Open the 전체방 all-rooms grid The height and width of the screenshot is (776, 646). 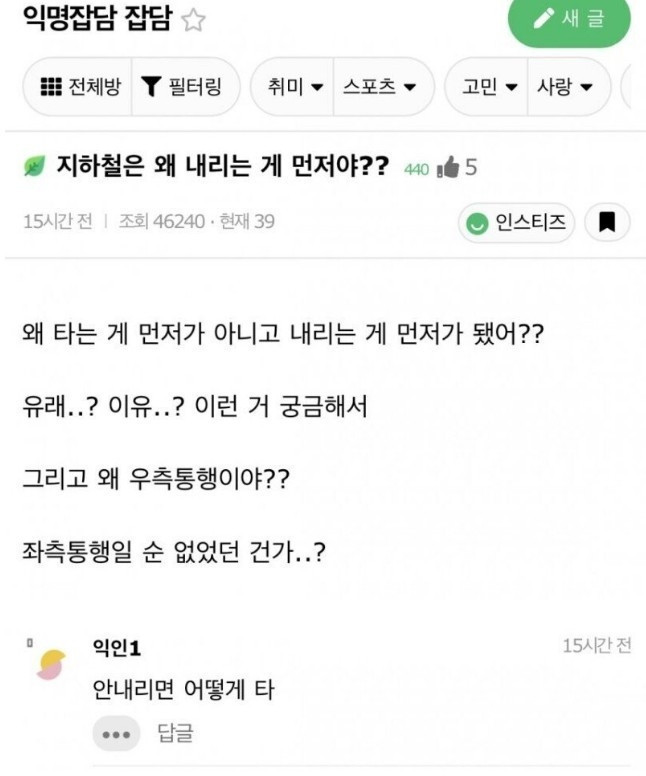click(80, 86)
